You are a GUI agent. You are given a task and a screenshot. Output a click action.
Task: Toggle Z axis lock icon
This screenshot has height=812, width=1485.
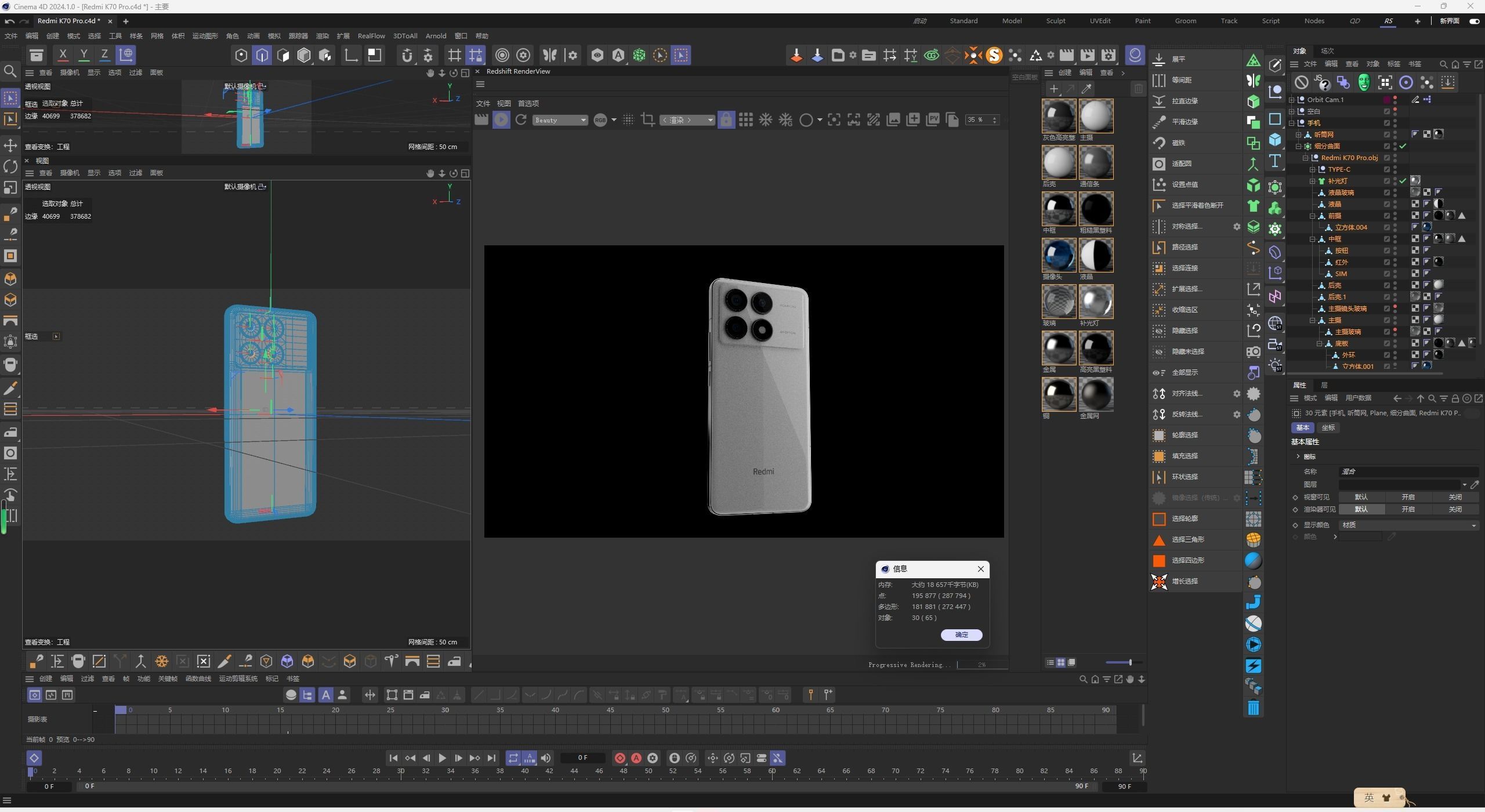105,55
